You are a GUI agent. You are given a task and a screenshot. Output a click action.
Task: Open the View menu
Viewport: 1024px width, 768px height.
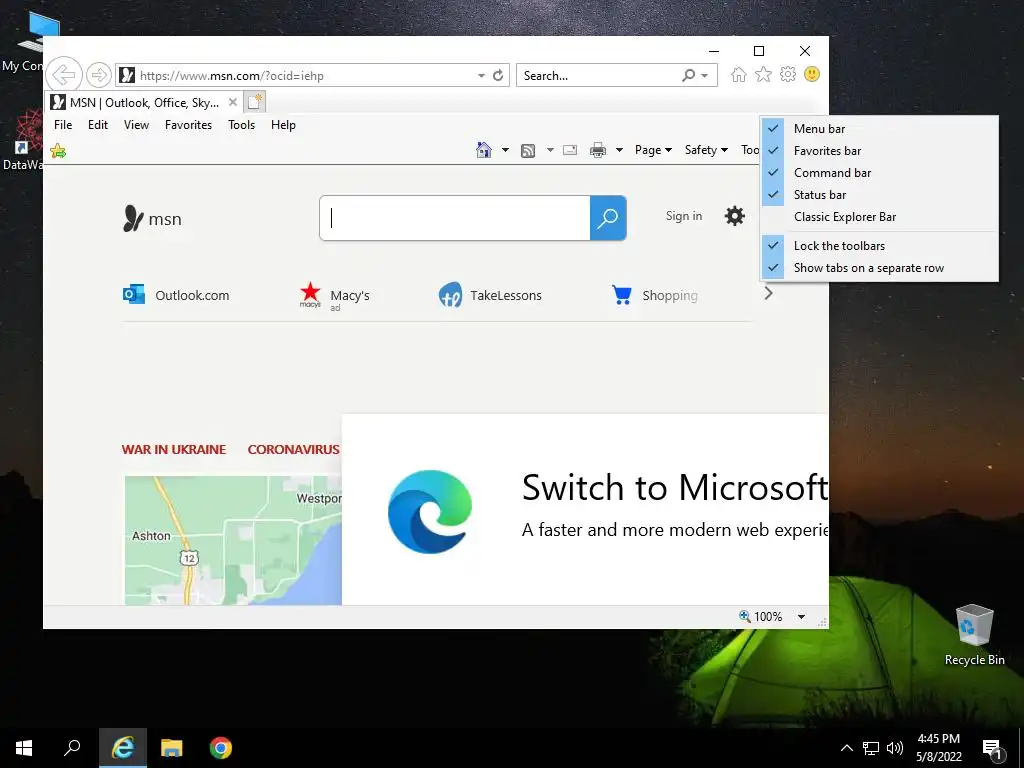click(136, 125)
